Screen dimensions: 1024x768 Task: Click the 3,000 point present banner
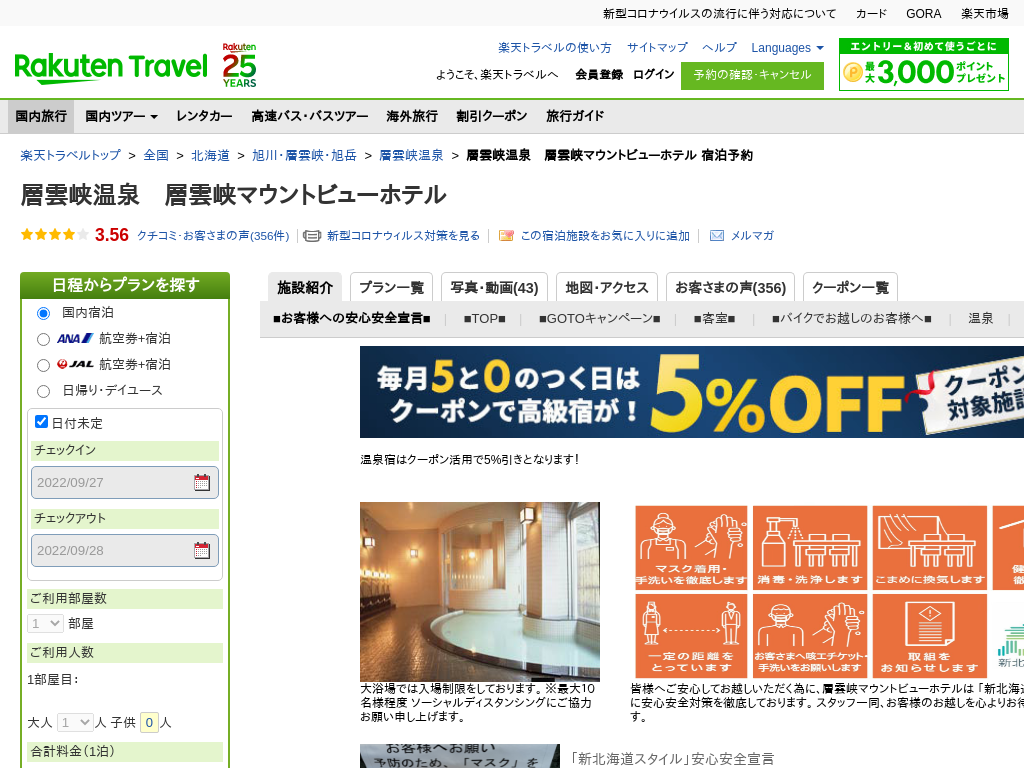tap(923, 64)
